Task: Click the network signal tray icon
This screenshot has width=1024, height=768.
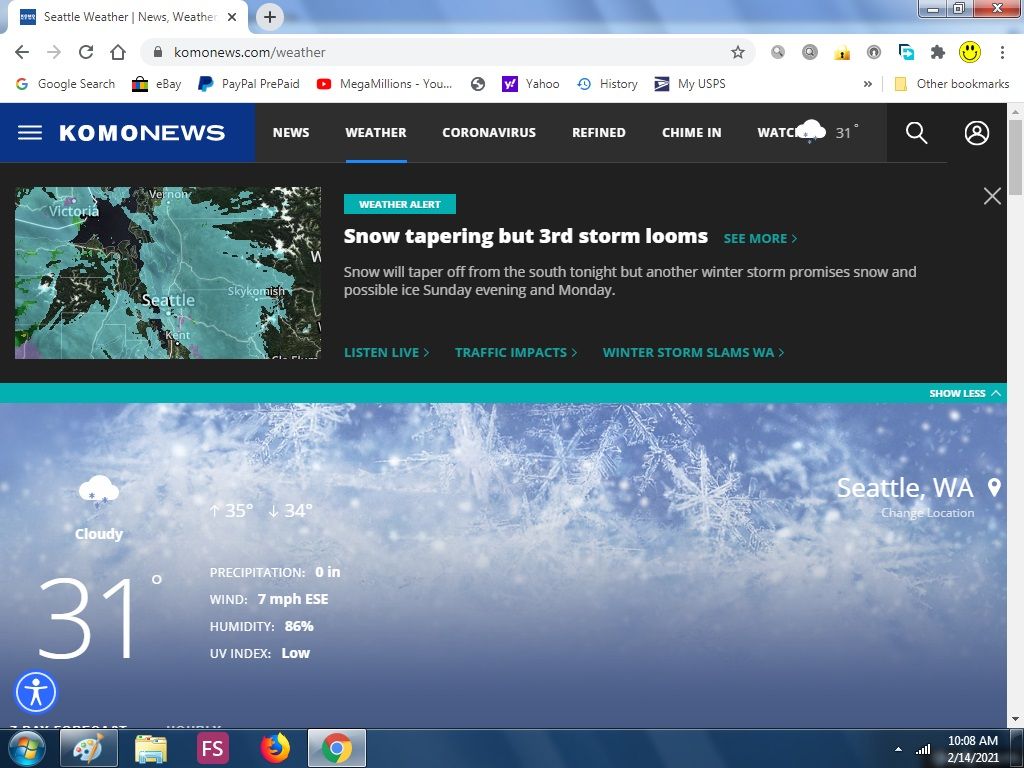Action: [923, 749]
